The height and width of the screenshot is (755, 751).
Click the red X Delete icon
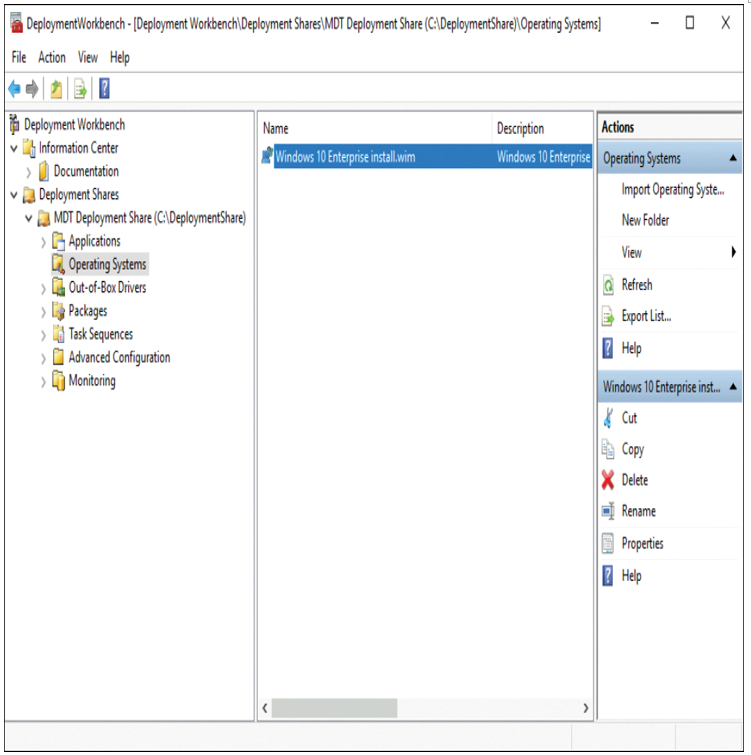[608, 480]
